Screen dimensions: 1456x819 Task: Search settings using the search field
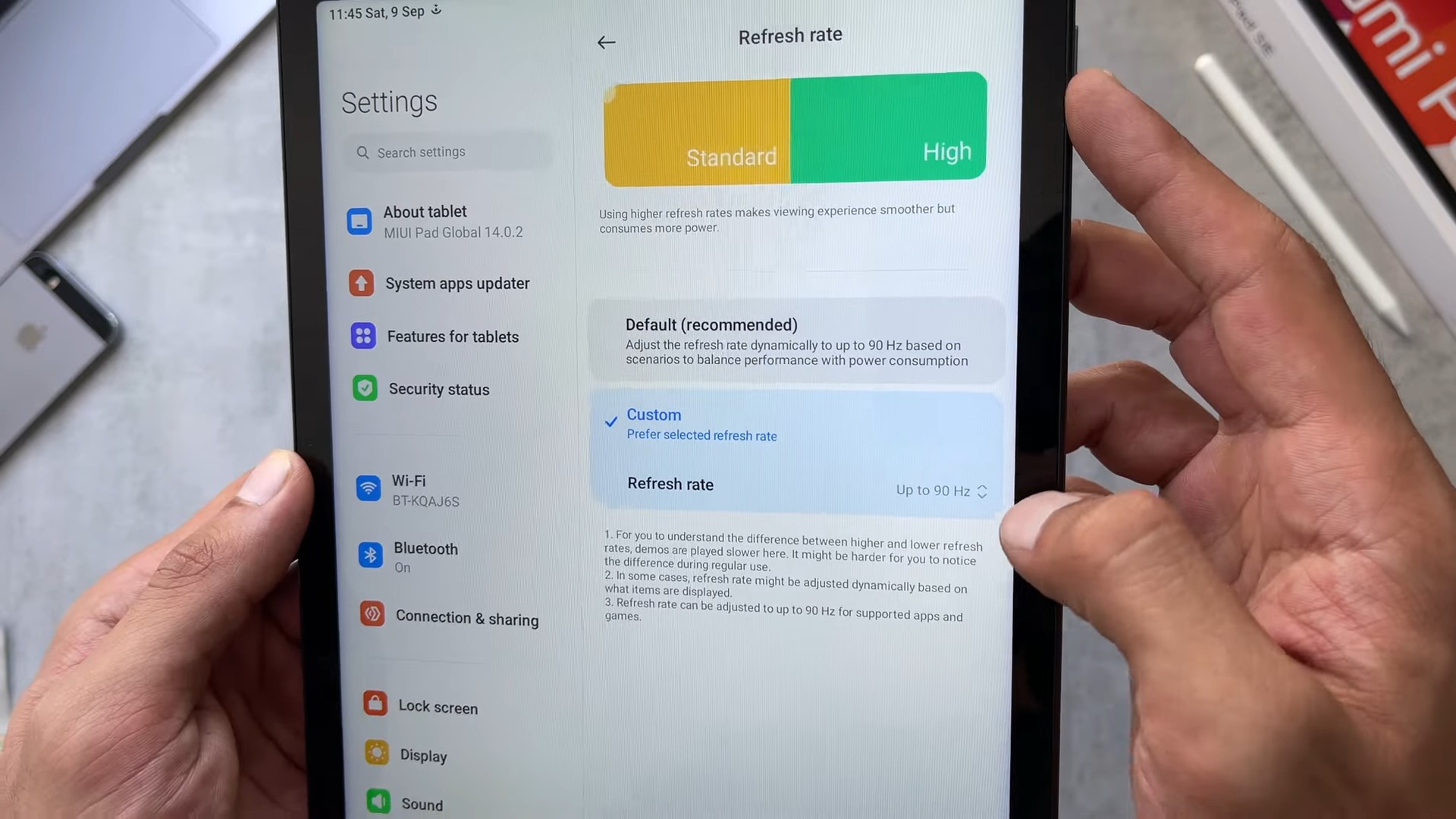pos(451,152)
